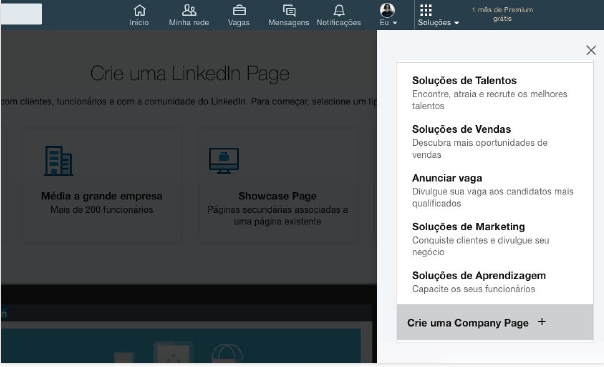This screenshot has height=367, width=604.
Task: Open Notificações bell icon
Action: click(x=339, y=10)
